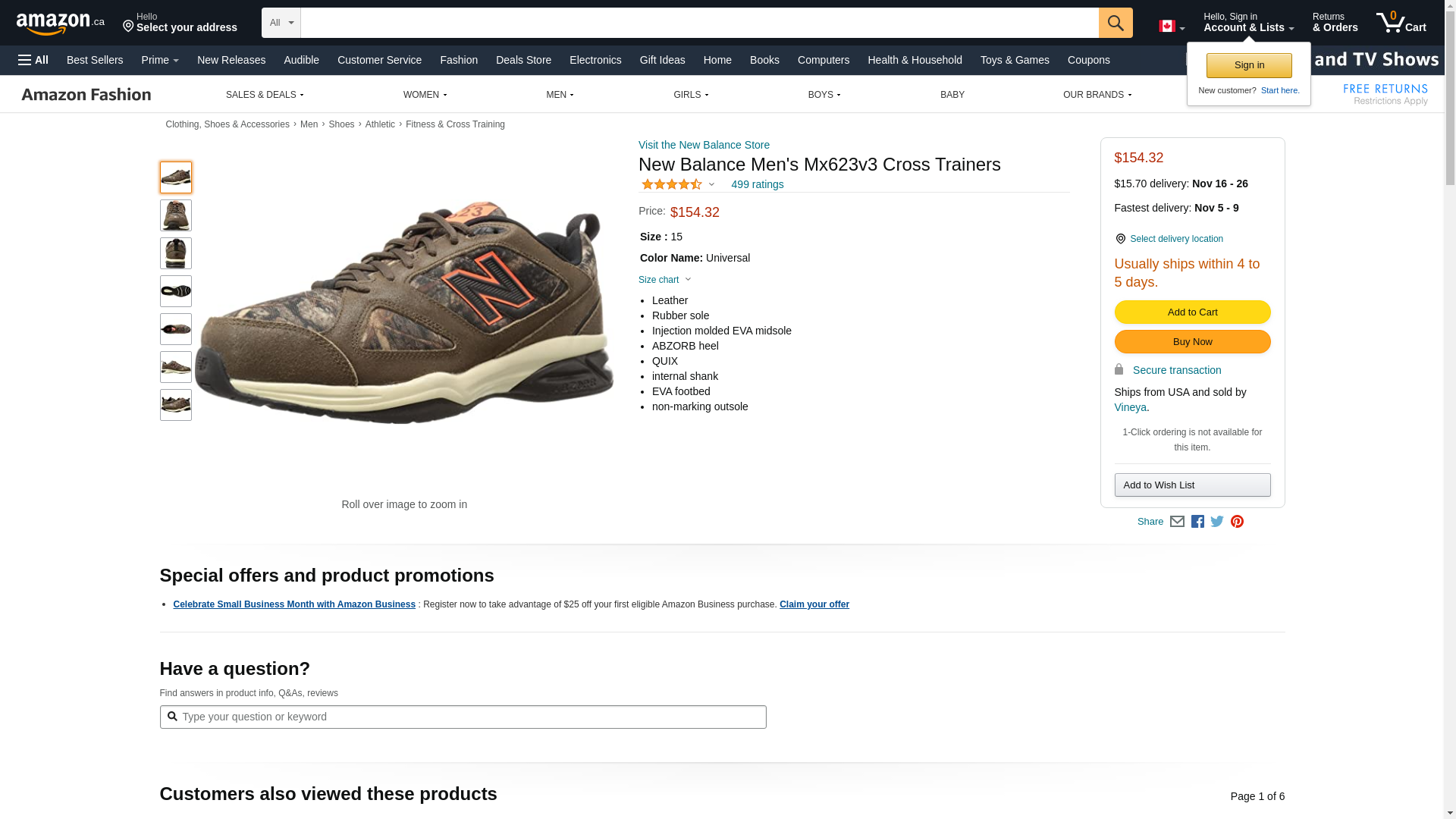Share the product on Twitter

[x=1217, y=522]
